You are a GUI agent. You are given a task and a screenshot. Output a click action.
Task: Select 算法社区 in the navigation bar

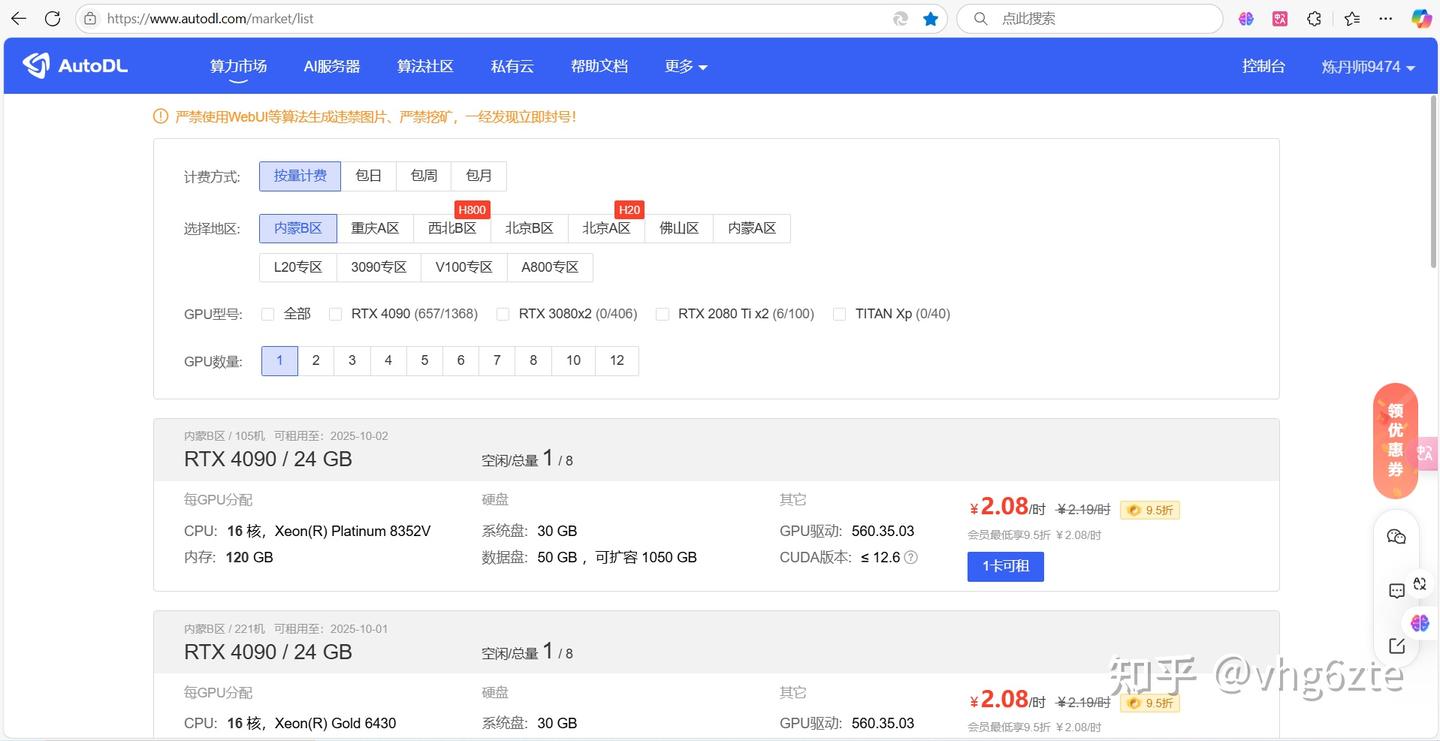pos(424,65)
